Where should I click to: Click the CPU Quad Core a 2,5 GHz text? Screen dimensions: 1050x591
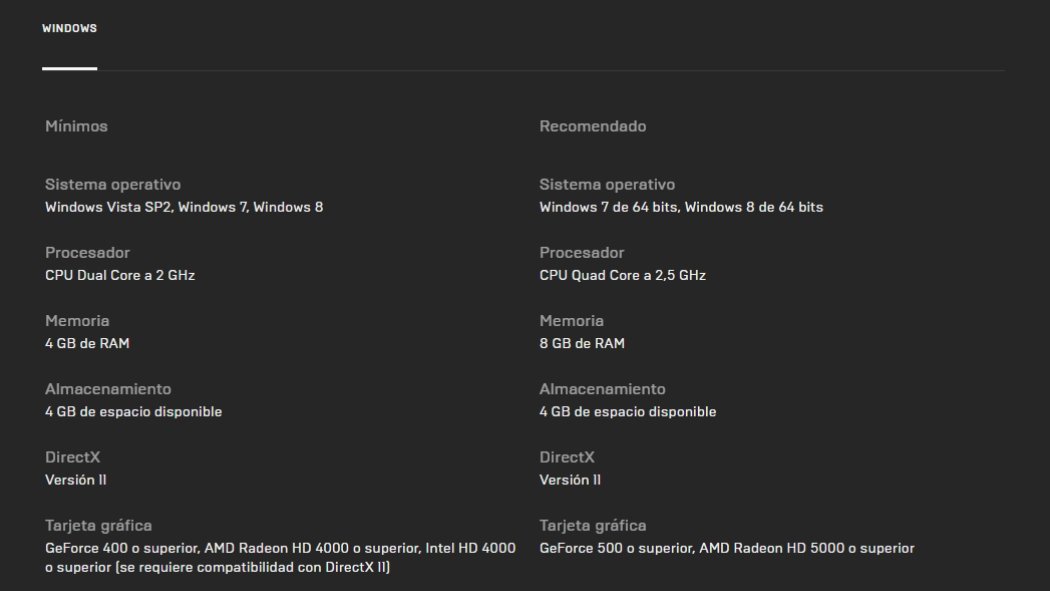(x=622, y=275)
